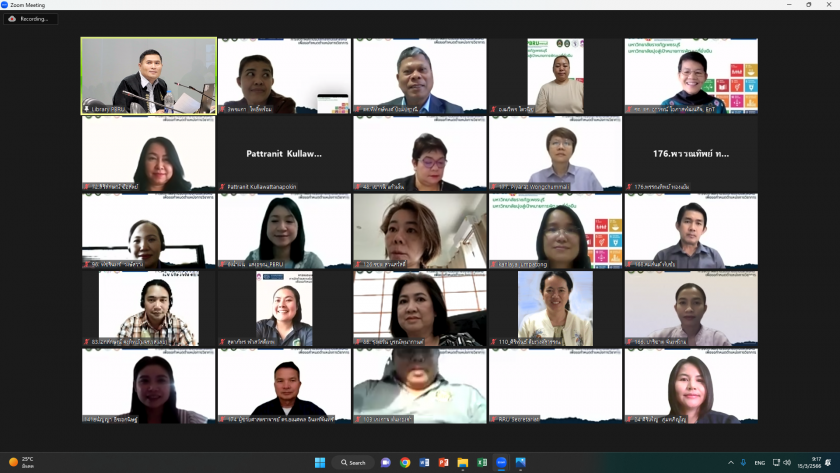This screenshot has width=840, height=473.
Task: Select the Pattranit Kullawattanapokin participant tile
Action: [x=284, y=154]
